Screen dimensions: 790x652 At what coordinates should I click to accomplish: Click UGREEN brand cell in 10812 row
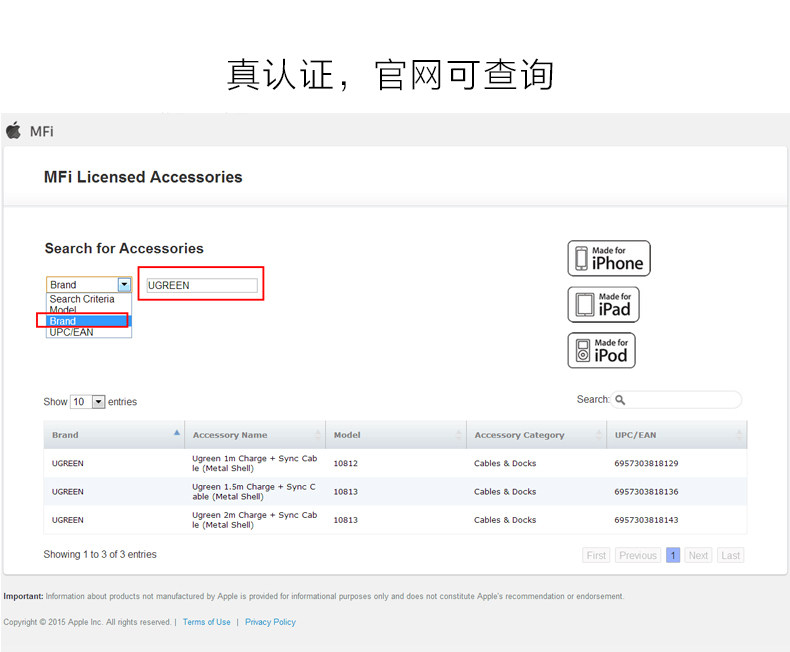(68, 463)
